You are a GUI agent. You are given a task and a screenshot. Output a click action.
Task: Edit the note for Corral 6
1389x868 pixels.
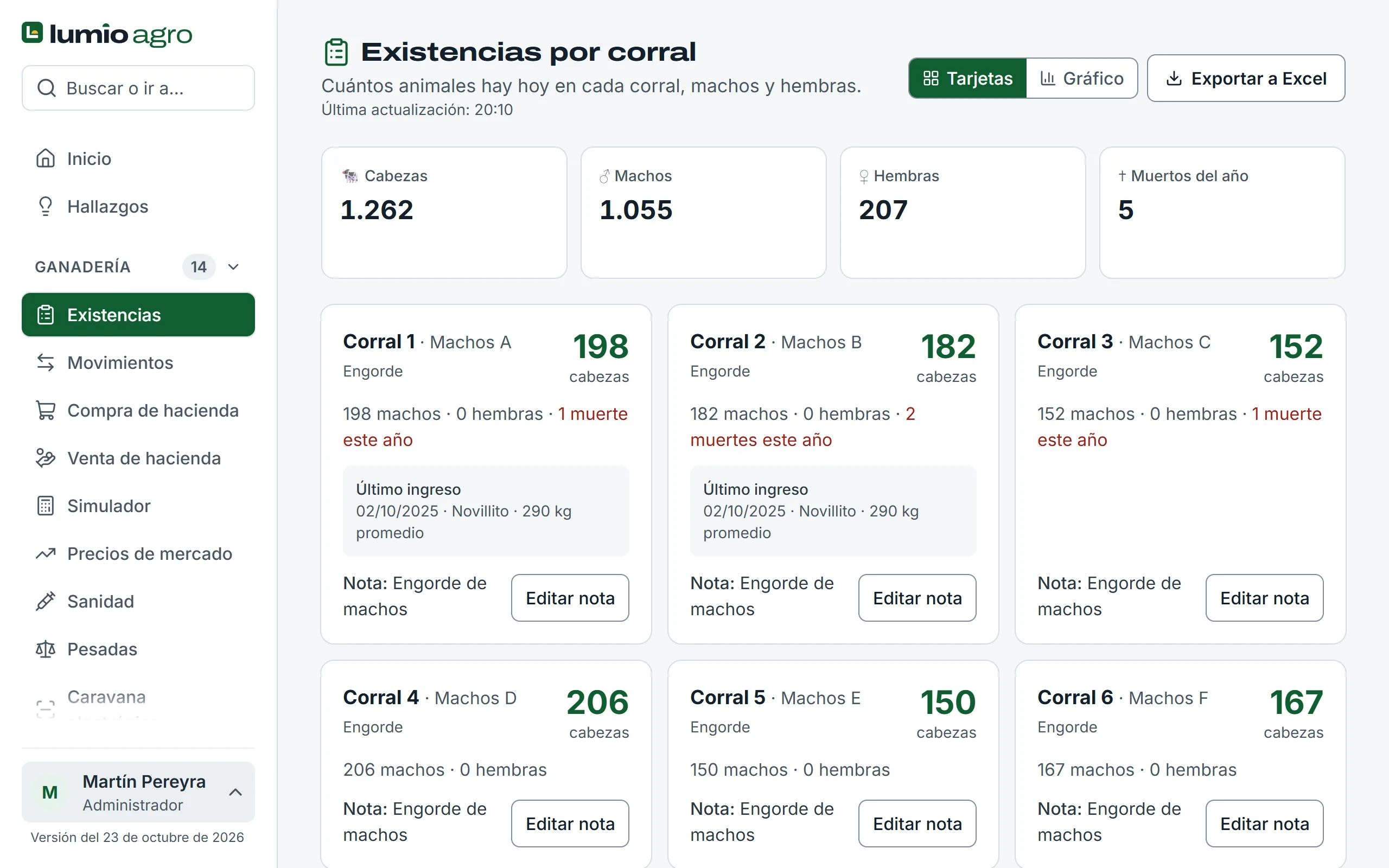point(1264,823)
